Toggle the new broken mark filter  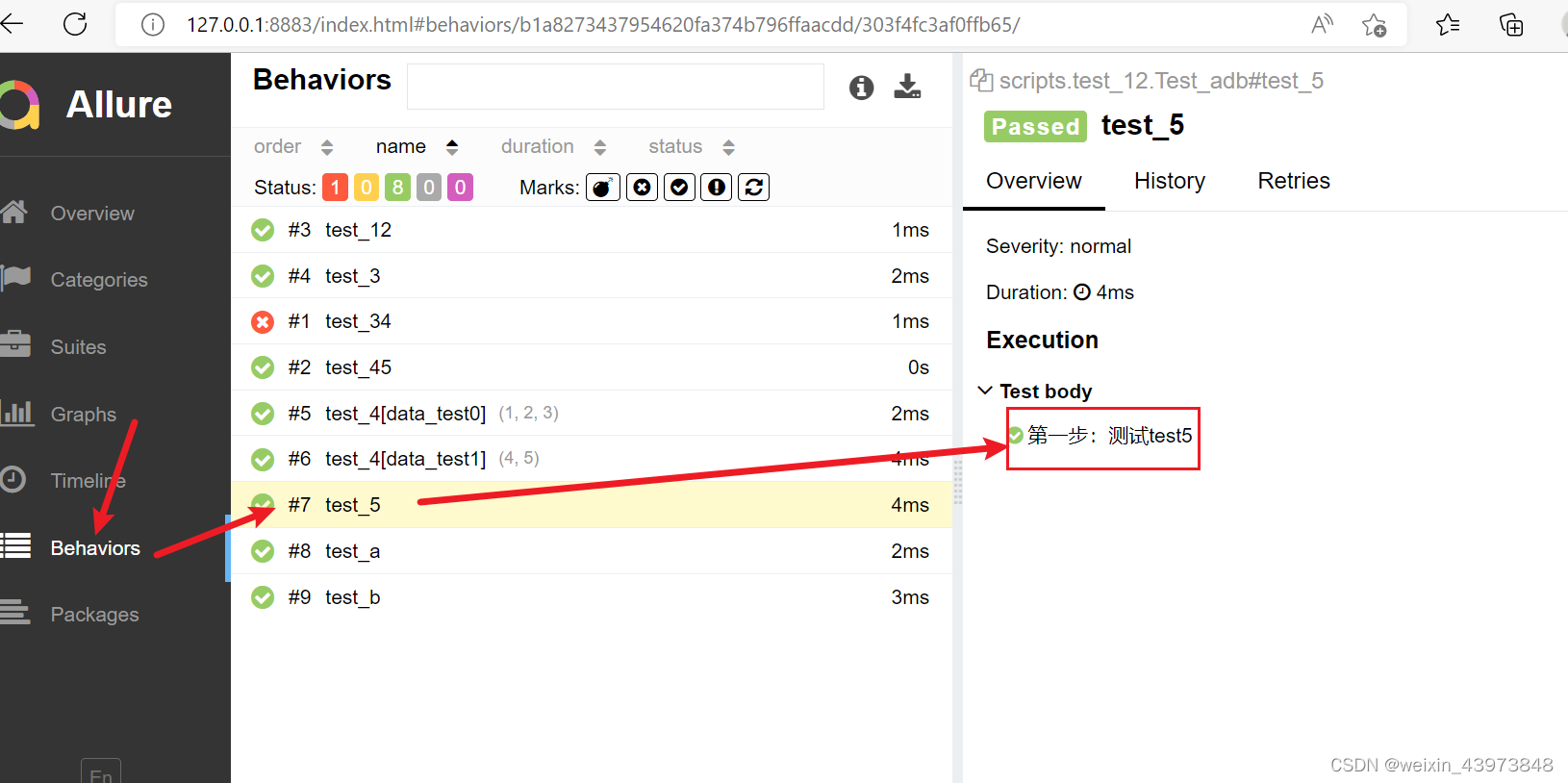[x=716, y=187]
